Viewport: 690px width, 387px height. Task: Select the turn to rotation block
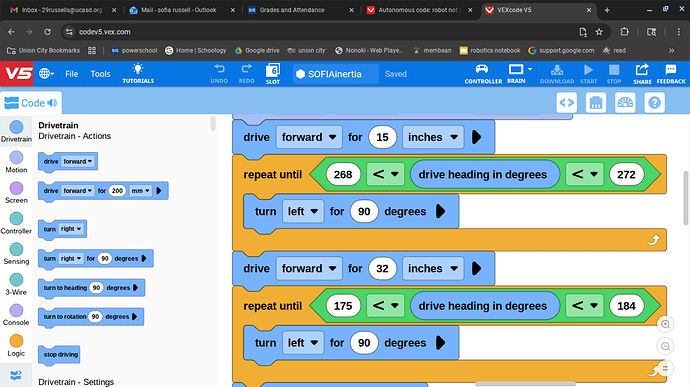(x=91, y=317)
